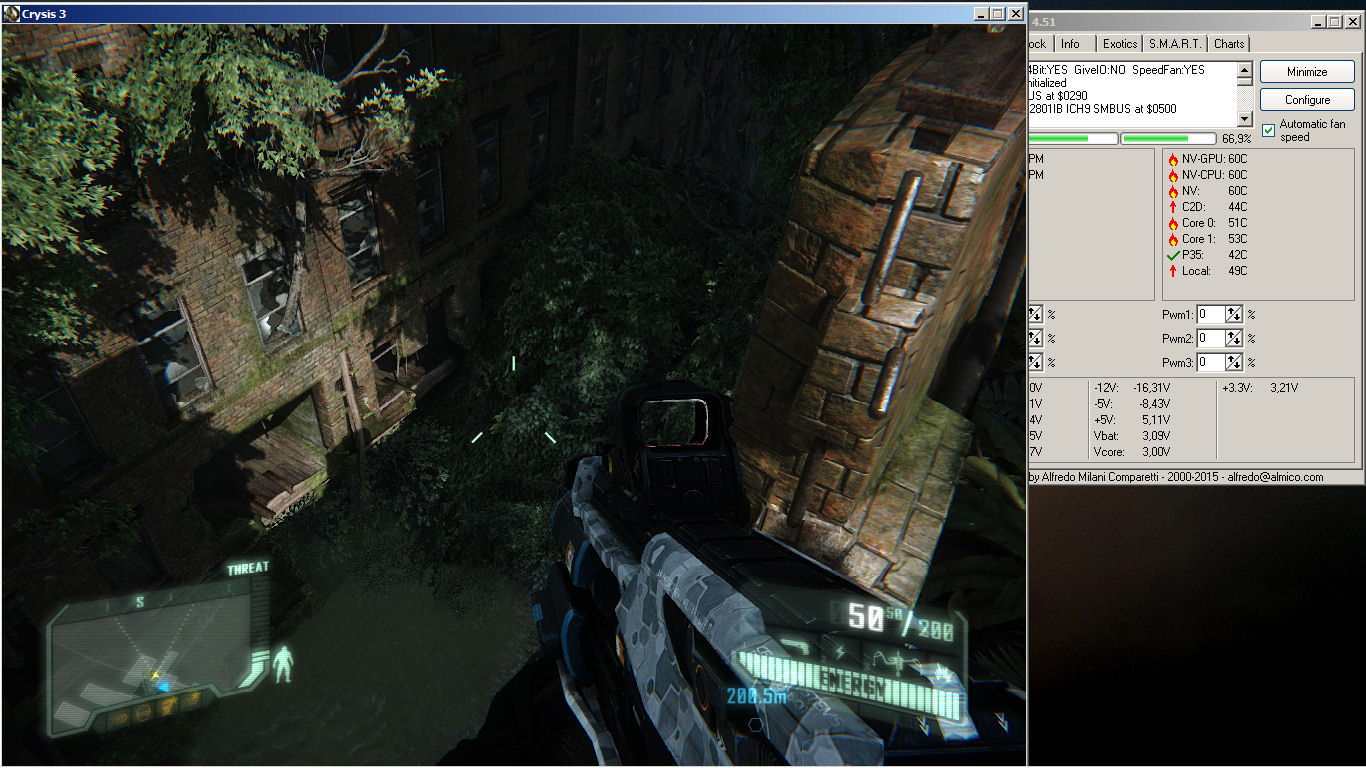
Task: Click the log box scroll down arrow
Action: point(1244,118)
